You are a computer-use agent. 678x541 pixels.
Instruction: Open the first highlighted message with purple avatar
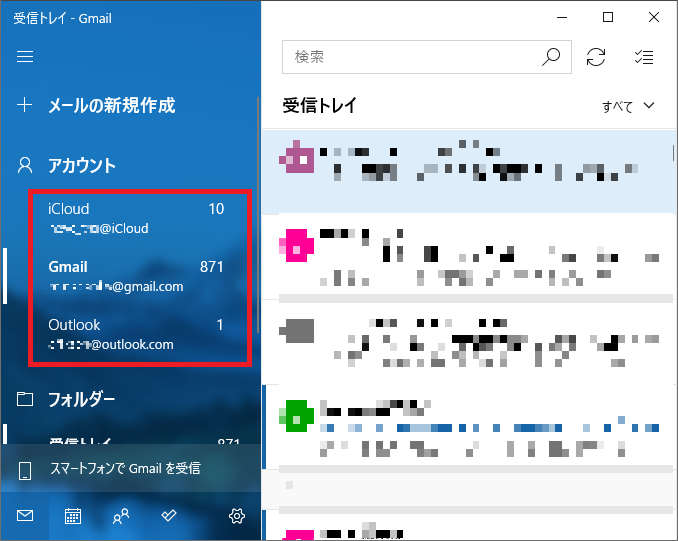468,171
